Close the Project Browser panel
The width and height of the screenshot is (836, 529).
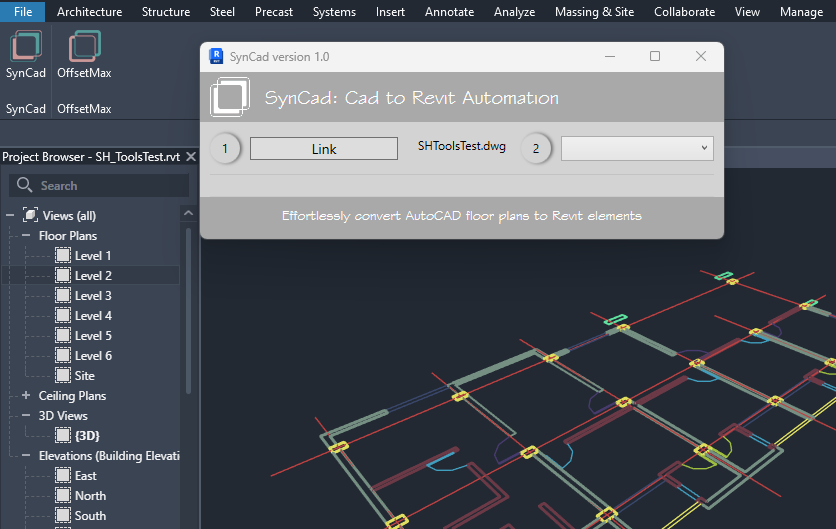point(191,157)
